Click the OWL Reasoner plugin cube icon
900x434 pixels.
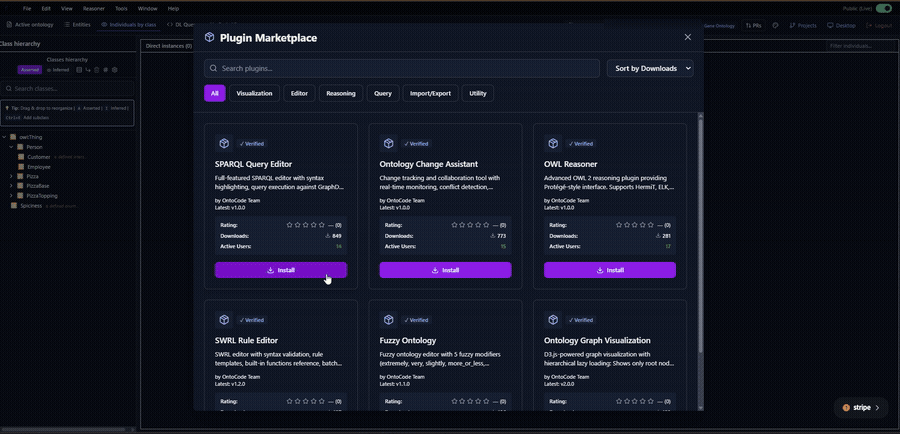tap(553, 144)
